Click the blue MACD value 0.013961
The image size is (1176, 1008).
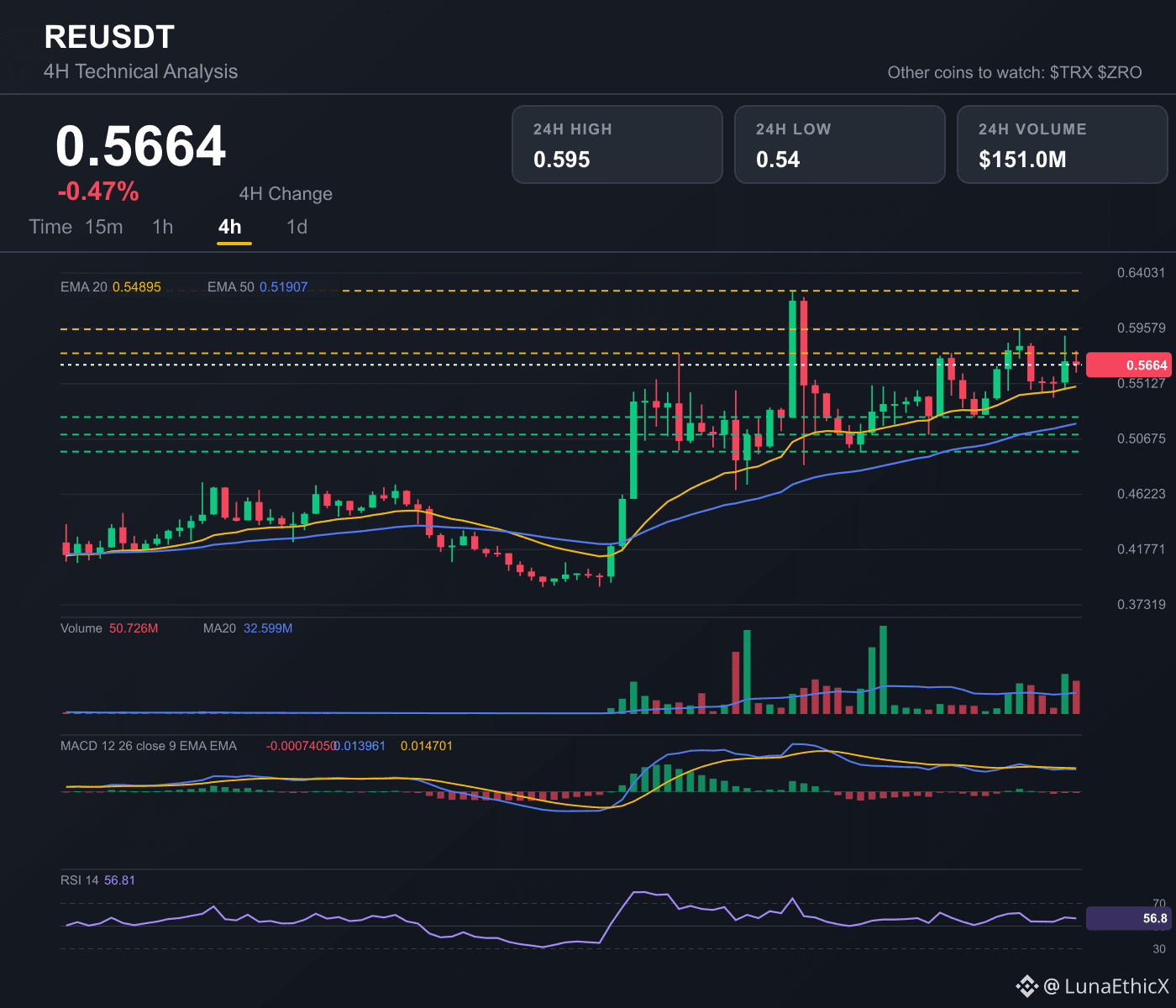coord(360,746)
